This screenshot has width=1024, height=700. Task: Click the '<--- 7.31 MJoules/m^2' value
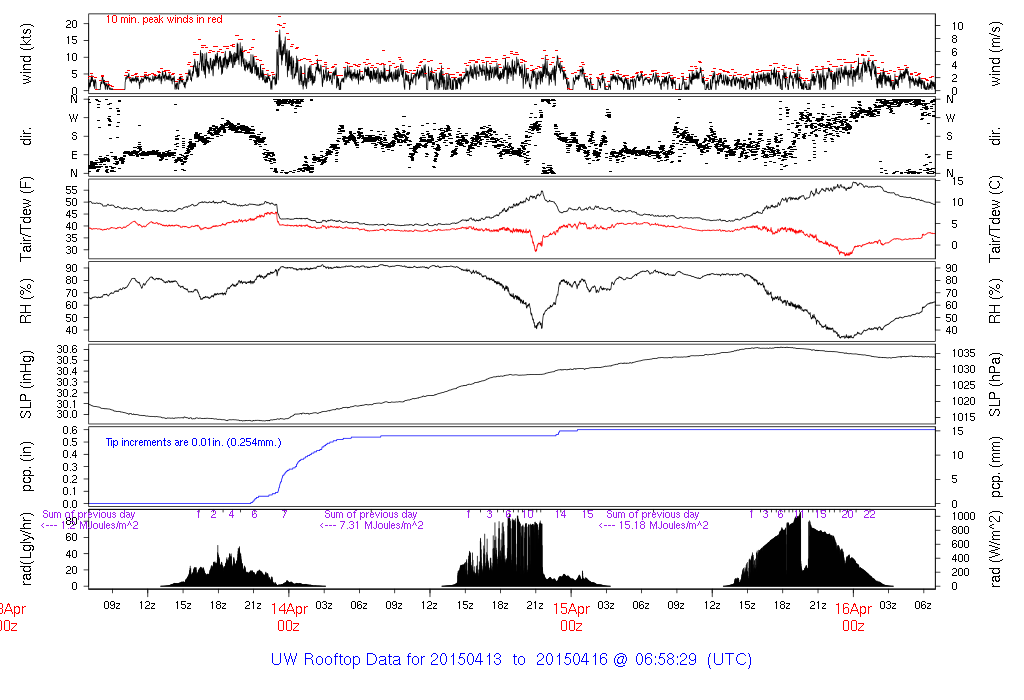click(x=372, y=525)
